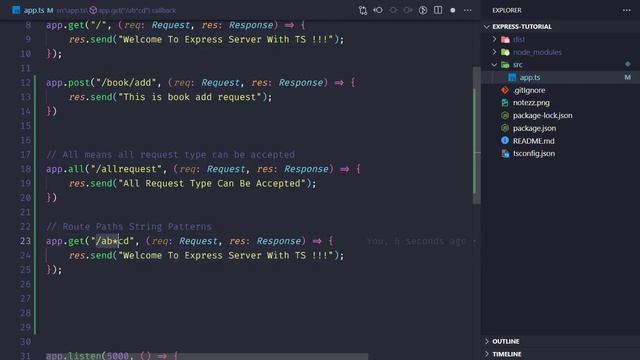
Task: Open the .gitignore file
Action: point(529,90)
